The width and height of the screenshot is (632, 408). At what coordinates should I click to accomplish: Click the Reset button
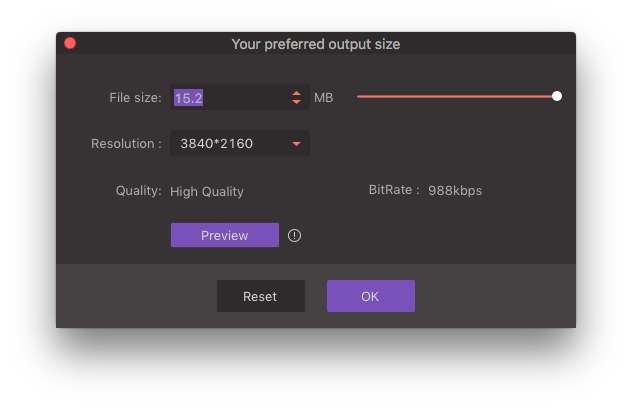coord(260,297)
